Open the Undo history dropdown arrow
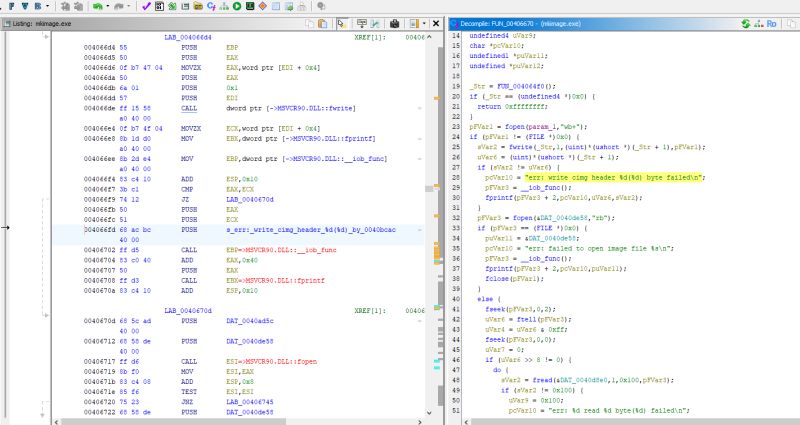The width and height of the screenshot is (800, 425). coord(107,7)
